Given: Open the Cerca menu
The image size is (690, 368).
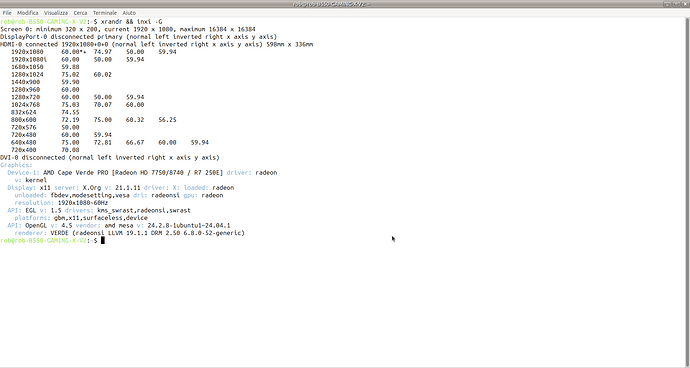Looking at the screenshot, I should coord(80,13).
